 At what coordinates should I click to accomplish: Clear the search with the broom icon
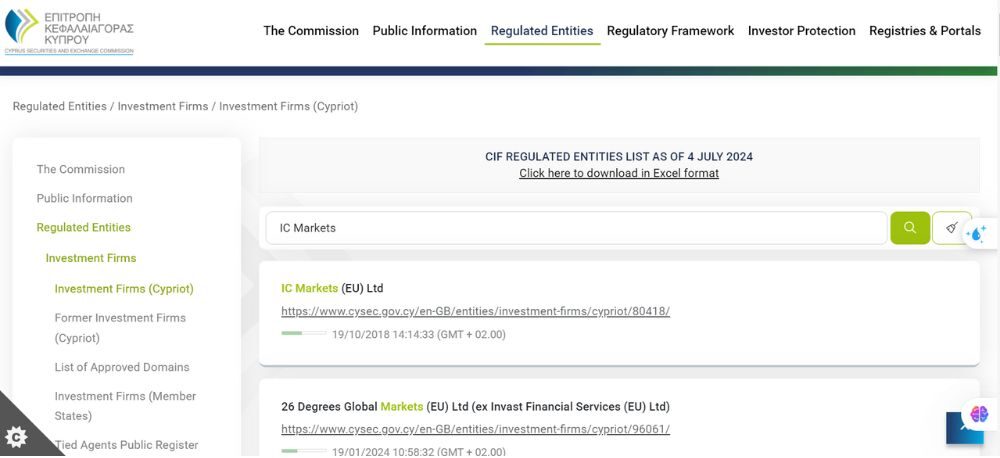tap(951, 228)
